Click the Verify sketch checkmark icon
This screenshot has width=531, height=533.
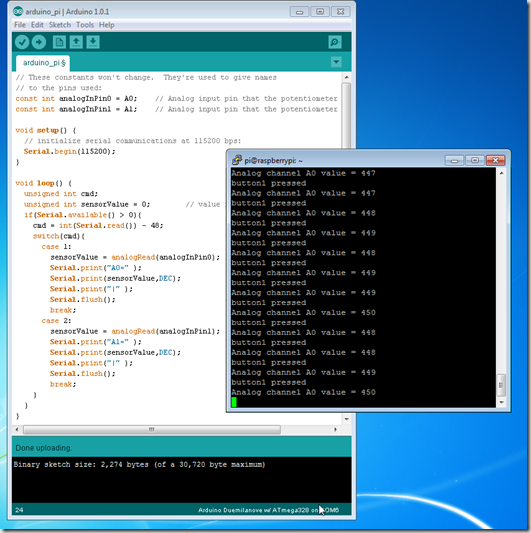click(x=22, y=42)
